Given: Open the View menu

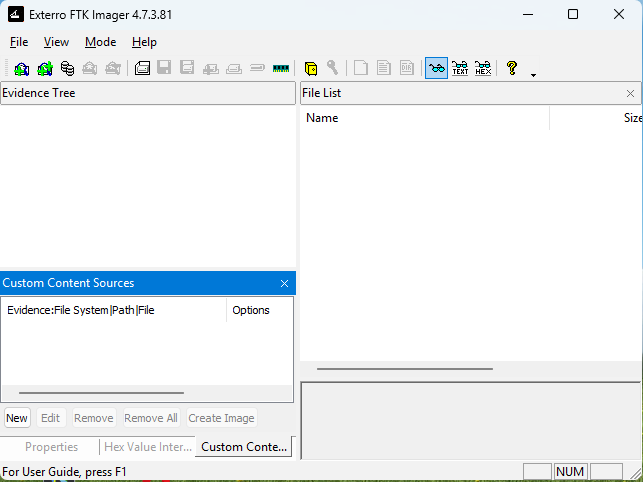Looking at the screenshot, I should click(x=56, y=42).
